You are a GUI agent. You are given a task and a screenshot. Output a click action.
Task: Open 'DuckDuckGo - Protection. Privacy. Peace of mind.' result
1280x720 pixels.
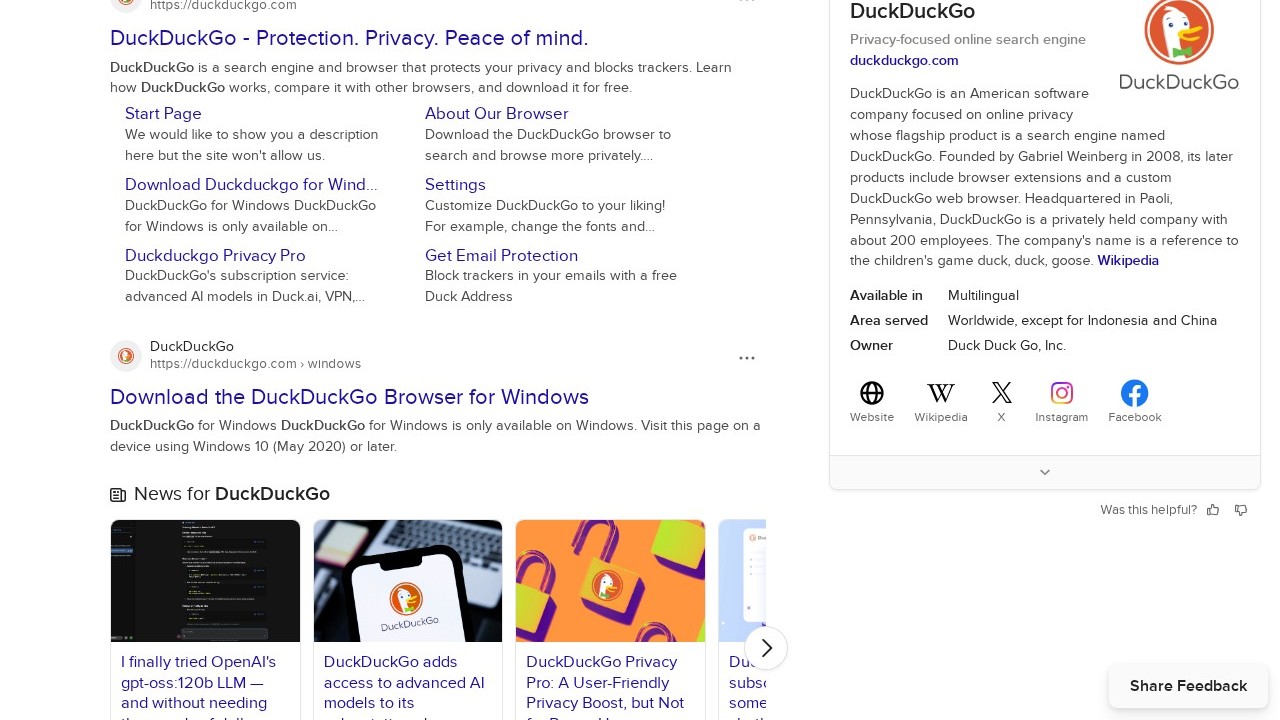tap(349, 38)
